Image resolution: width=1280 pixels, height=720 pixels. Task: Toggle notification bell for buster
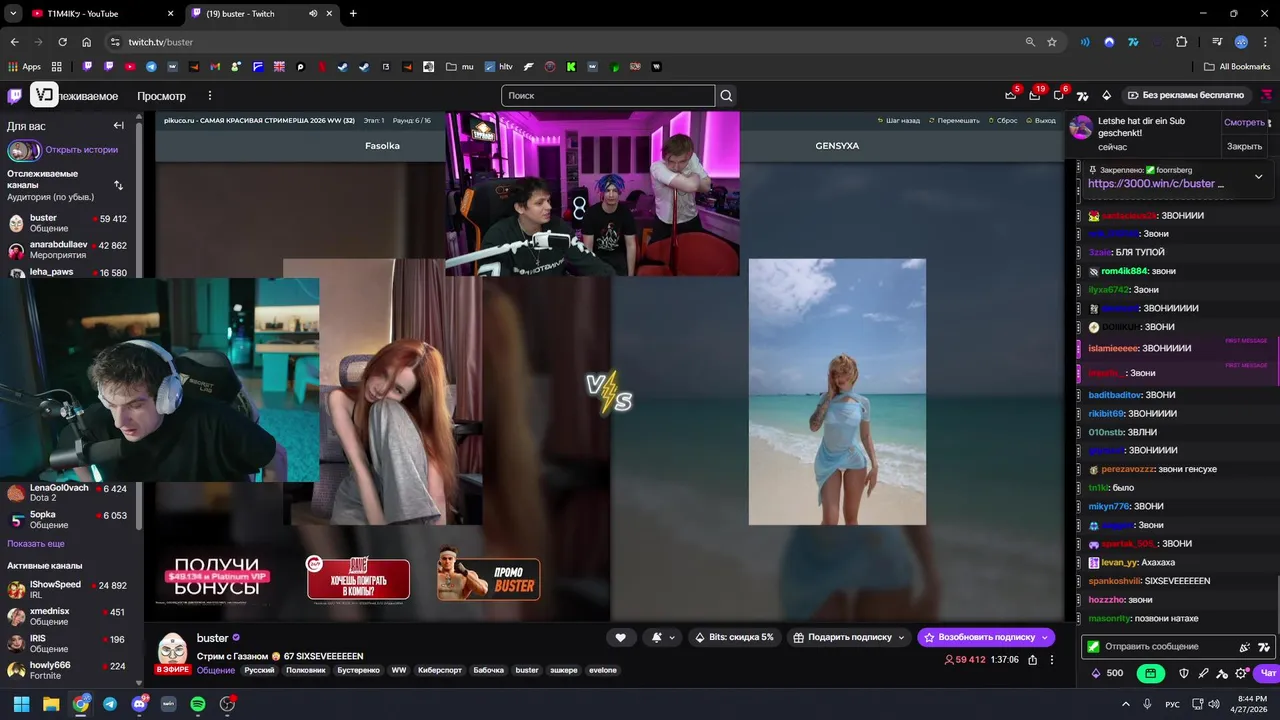click(662, 637)
